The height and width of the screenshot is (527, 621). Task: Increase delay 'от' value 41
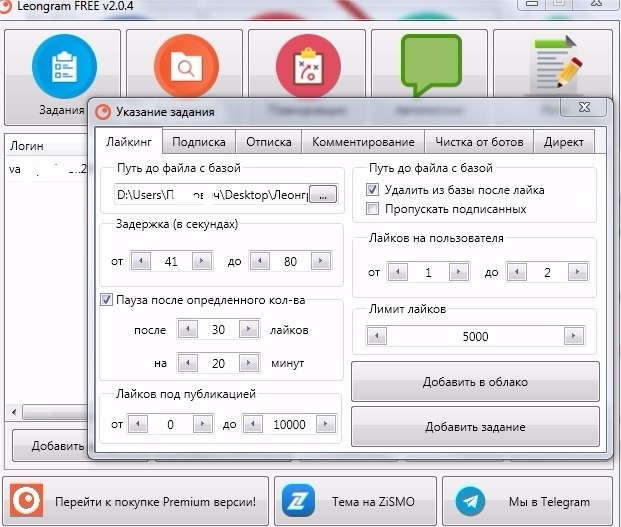(202, 261)
